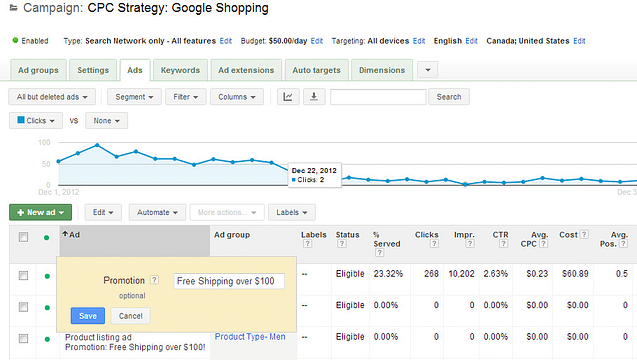The image size is (637, 360).
Task: Switch to the Keywords tab
Action: (180, 70)
